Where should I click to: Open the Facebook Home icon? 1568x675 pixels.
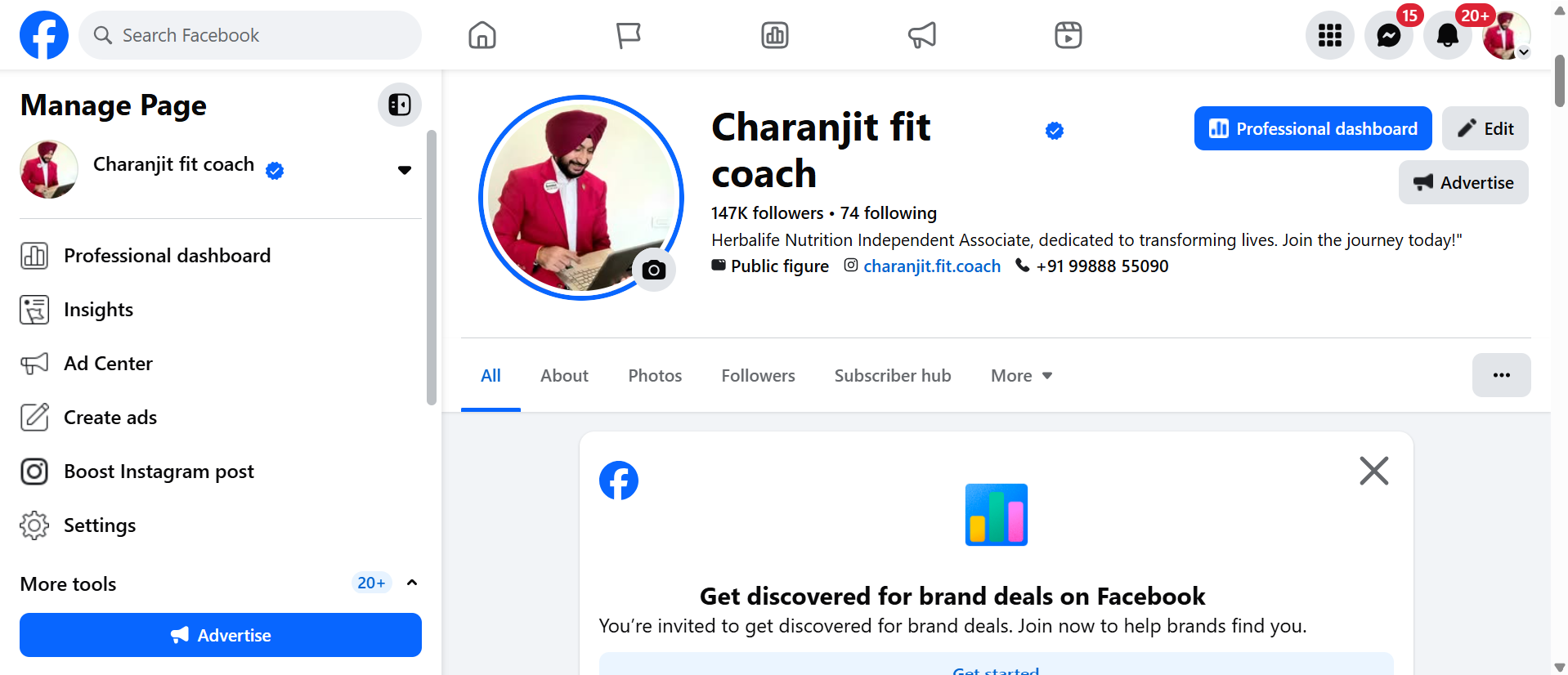tap(482, 35)
